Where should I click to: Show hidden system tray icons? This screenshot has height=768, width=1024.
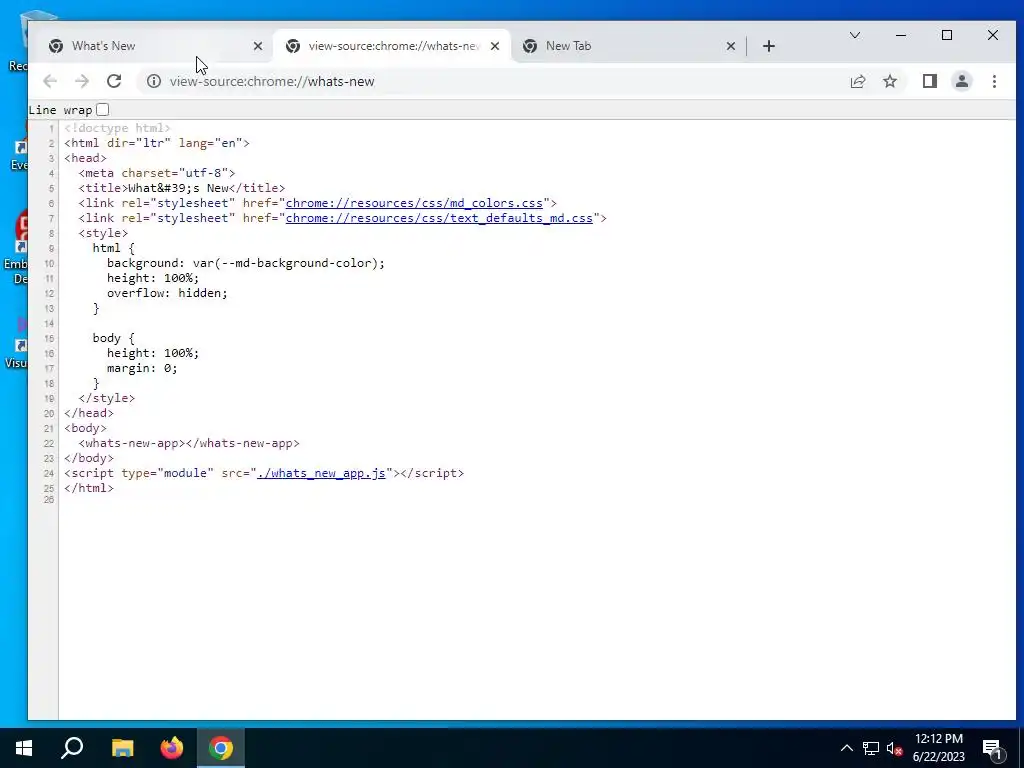pos(846,748)
